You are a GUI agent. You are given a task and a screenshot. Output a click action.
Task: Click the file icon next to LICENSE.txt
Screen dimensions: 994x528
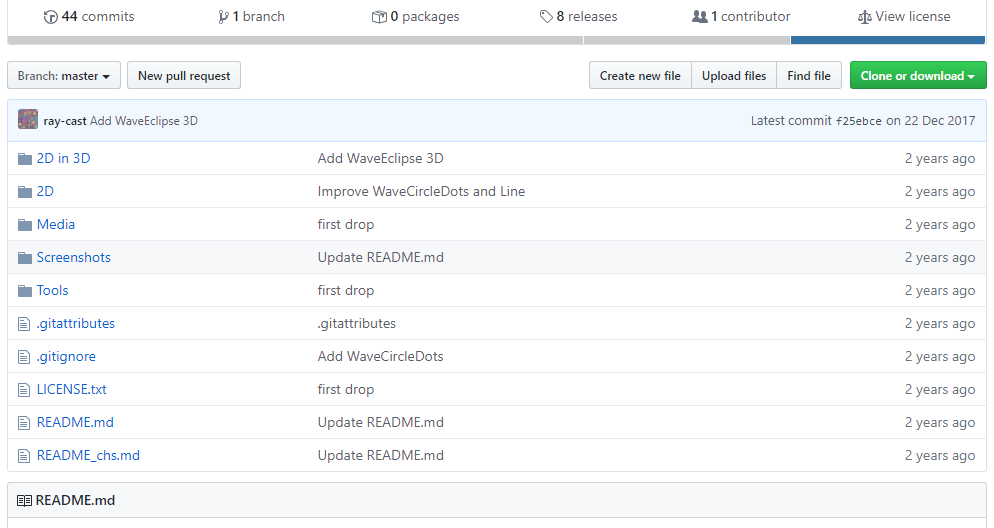(25, 390)
